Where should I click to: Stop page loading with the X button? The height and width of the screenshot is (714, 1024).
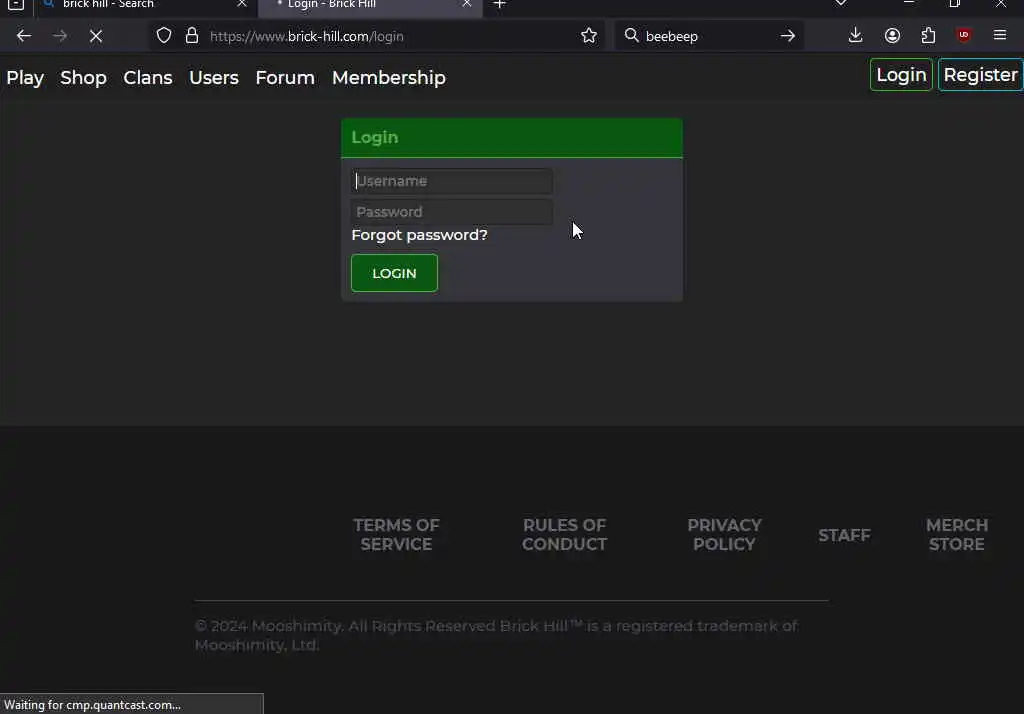pyautogui.click(x=96, y=36)
